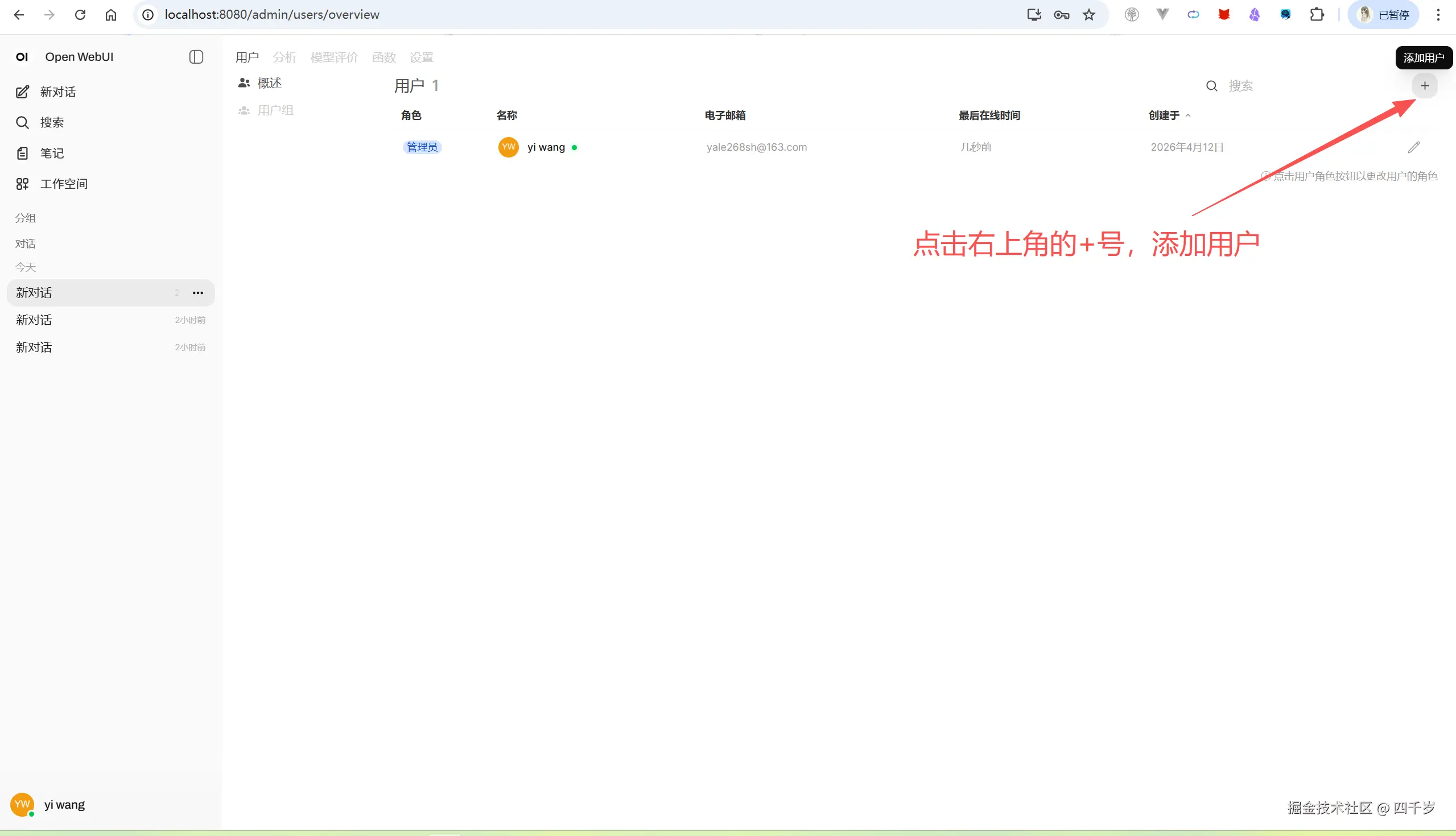Click the browser home icon
This screenshot has width=1456, height=836.
pos(111,14)
